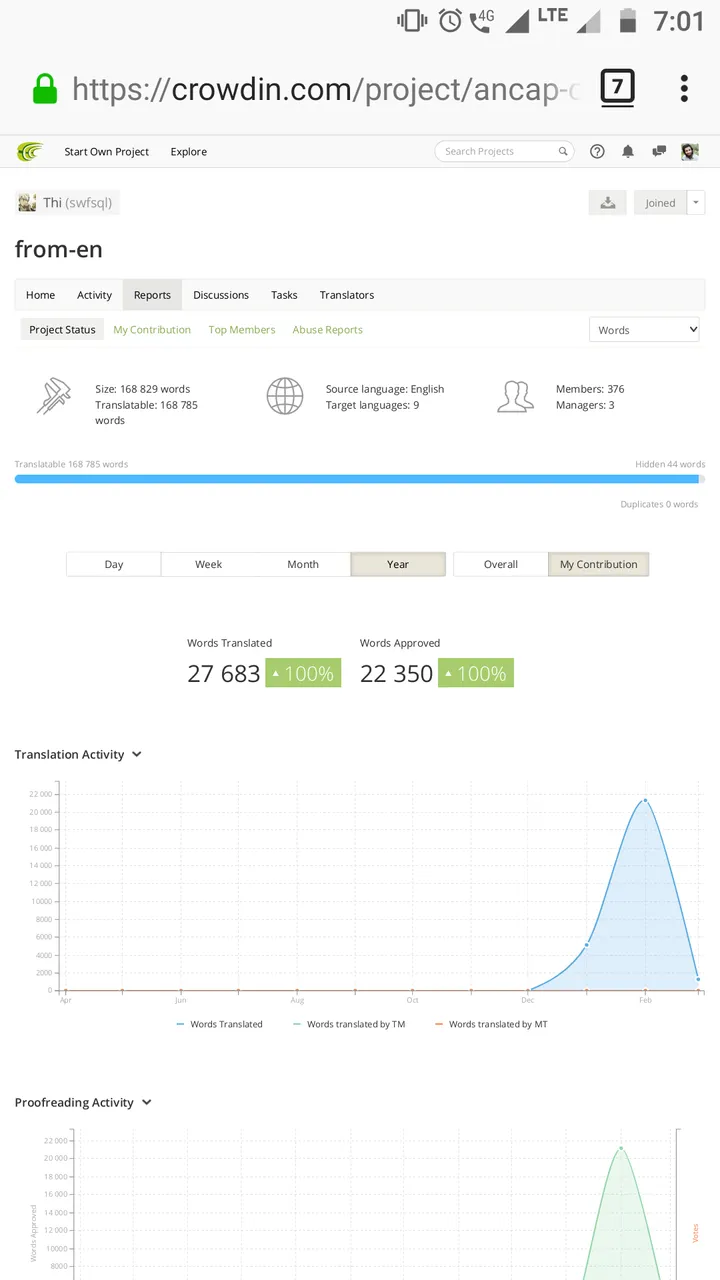
Task: Click the Words Translated 100% badge
Action: coord(303,673)
